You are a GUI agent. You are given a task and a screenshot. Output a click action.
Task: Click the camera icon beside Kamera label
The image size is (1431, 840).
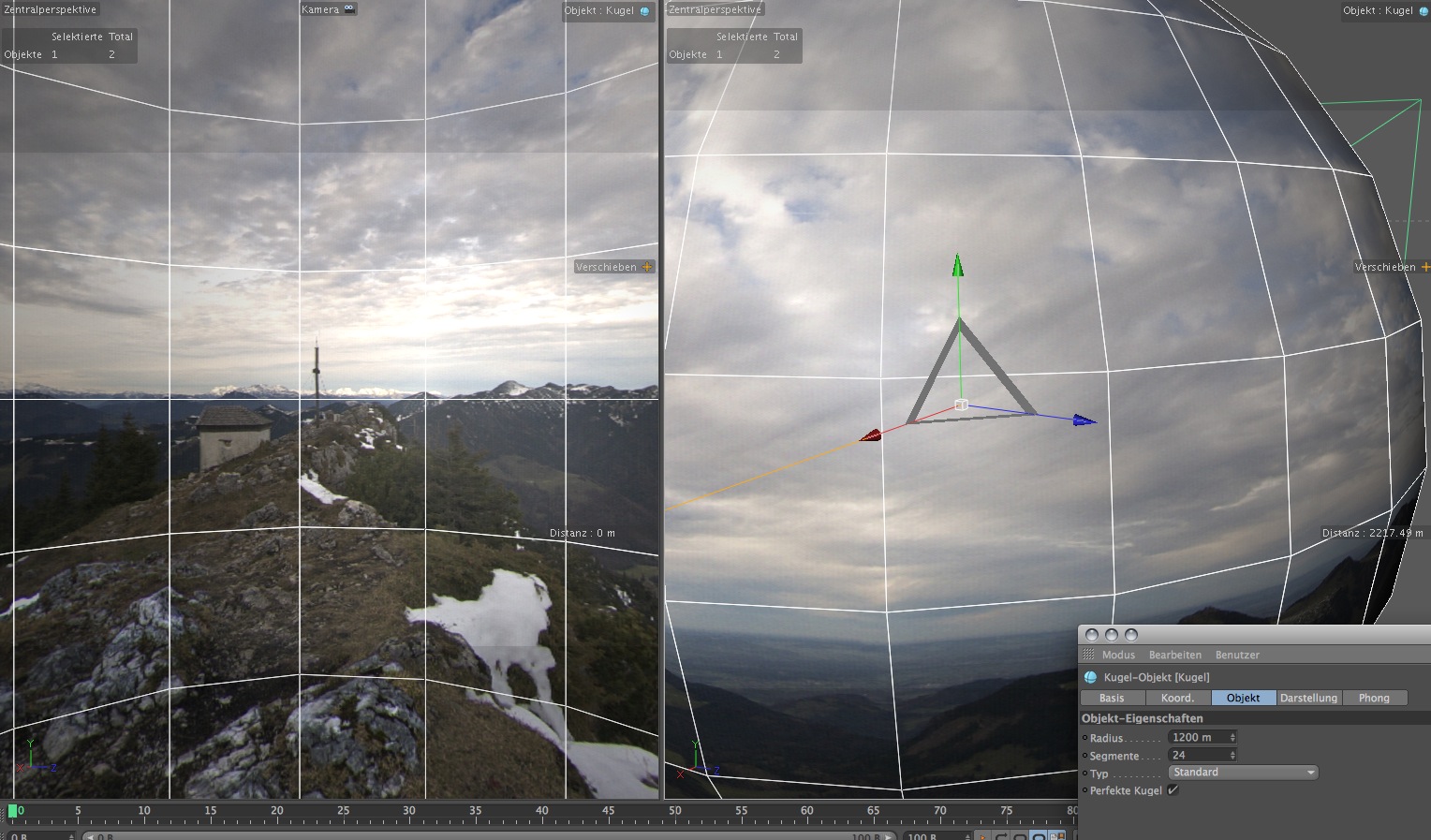click(x=349, y=9)
